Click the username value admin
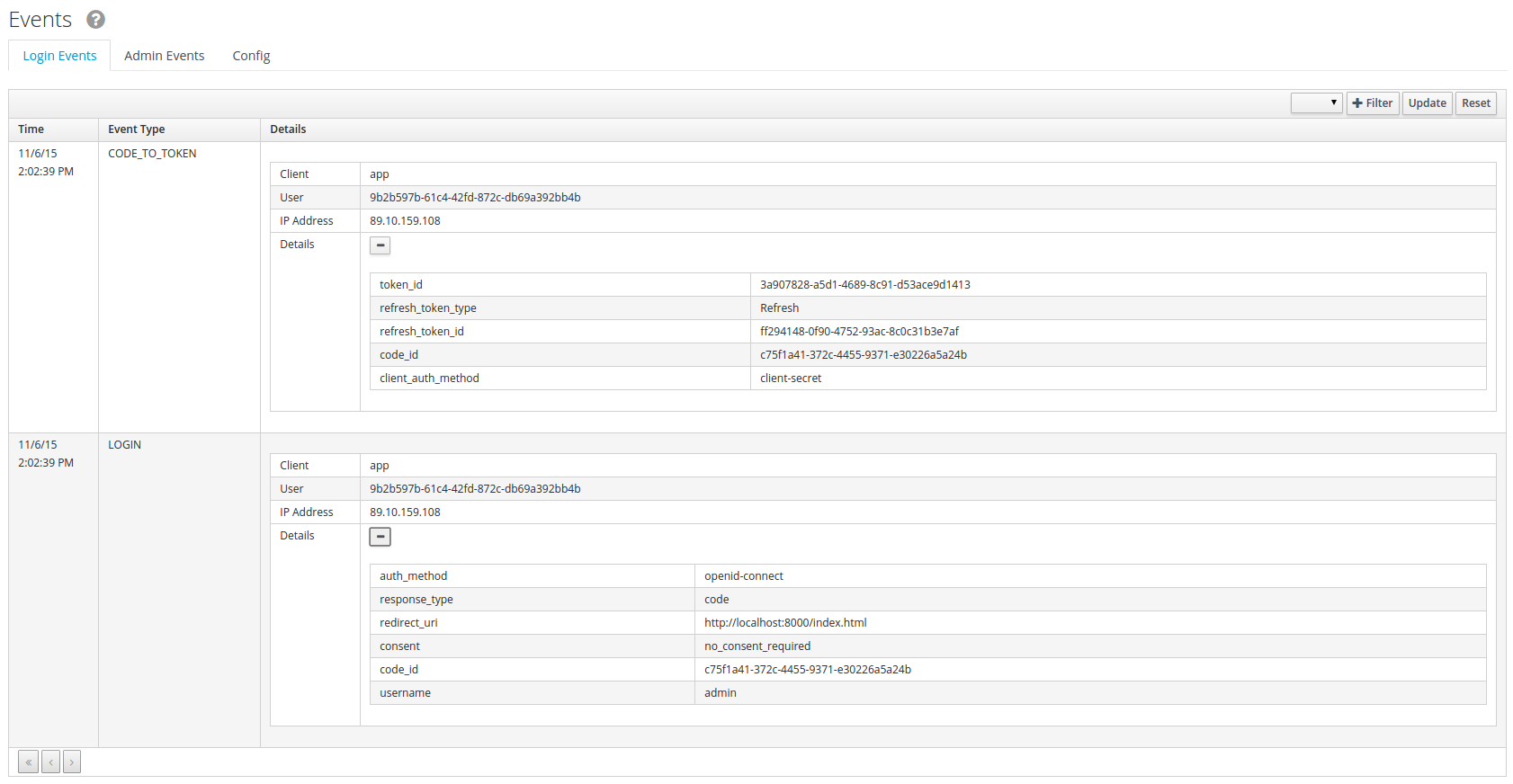 click(721, 693)
